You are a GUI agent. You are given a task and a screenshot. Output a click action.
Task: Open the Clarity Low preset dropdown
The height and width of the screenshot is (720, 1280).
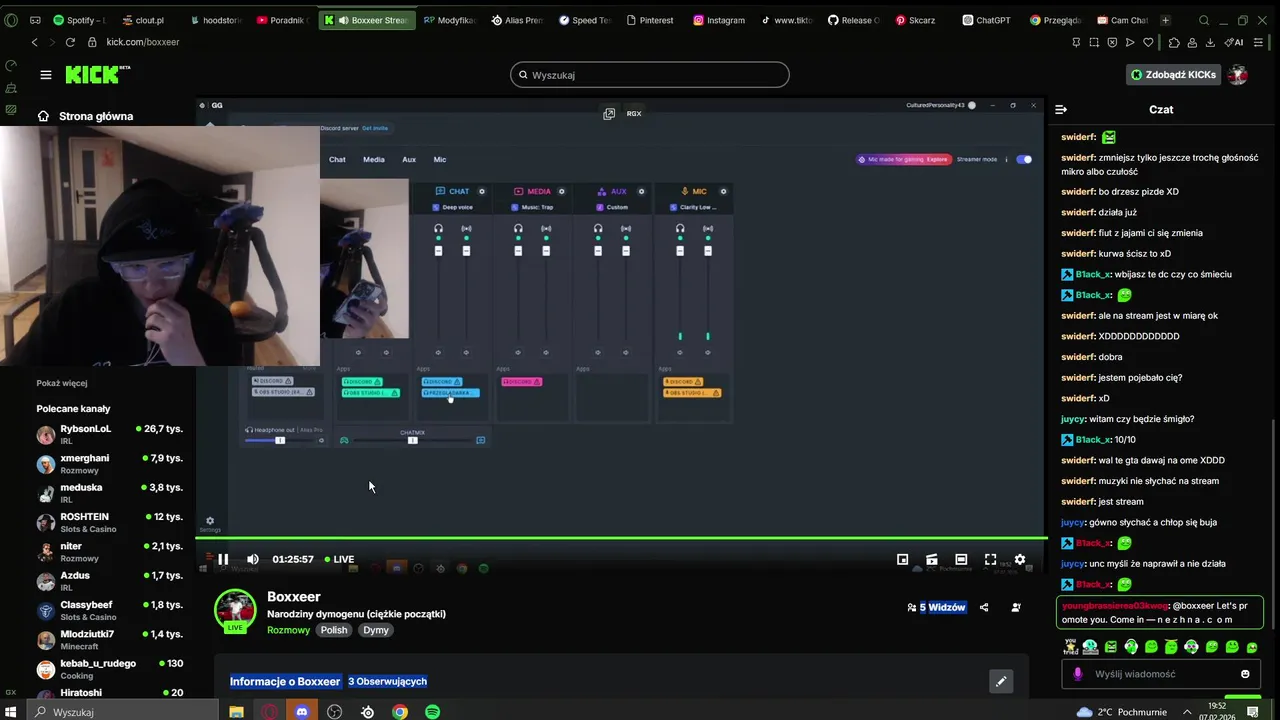694,207
